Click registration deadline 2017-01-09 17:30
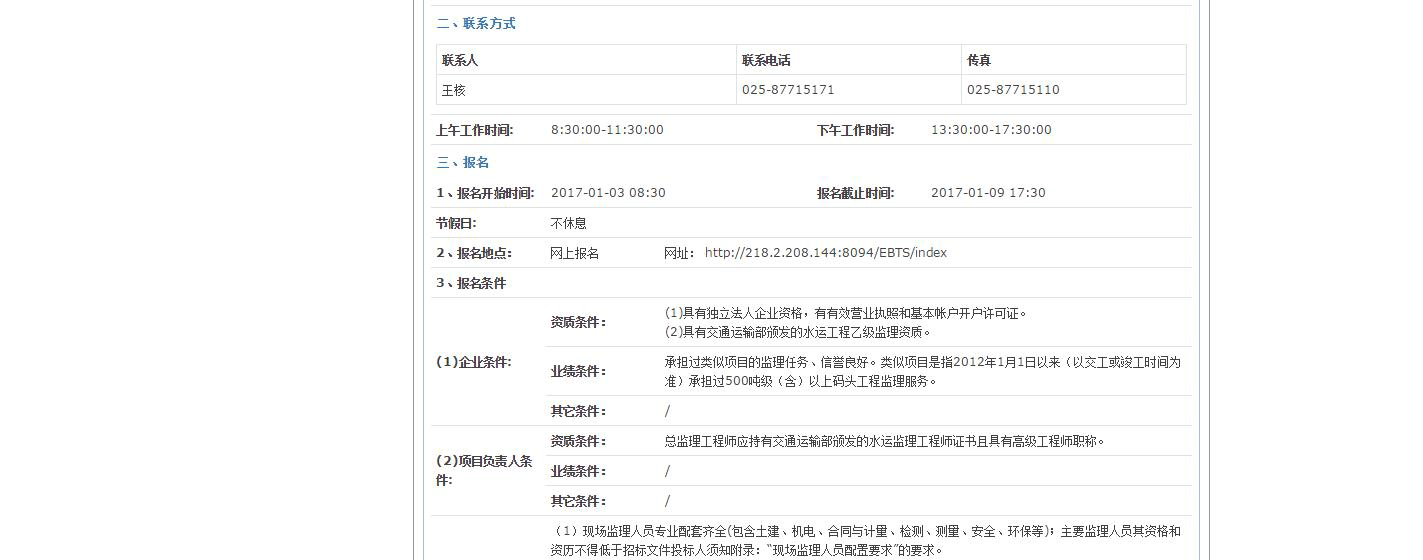The width and height of the screenshot is (1423, 560). coord(988,193)
